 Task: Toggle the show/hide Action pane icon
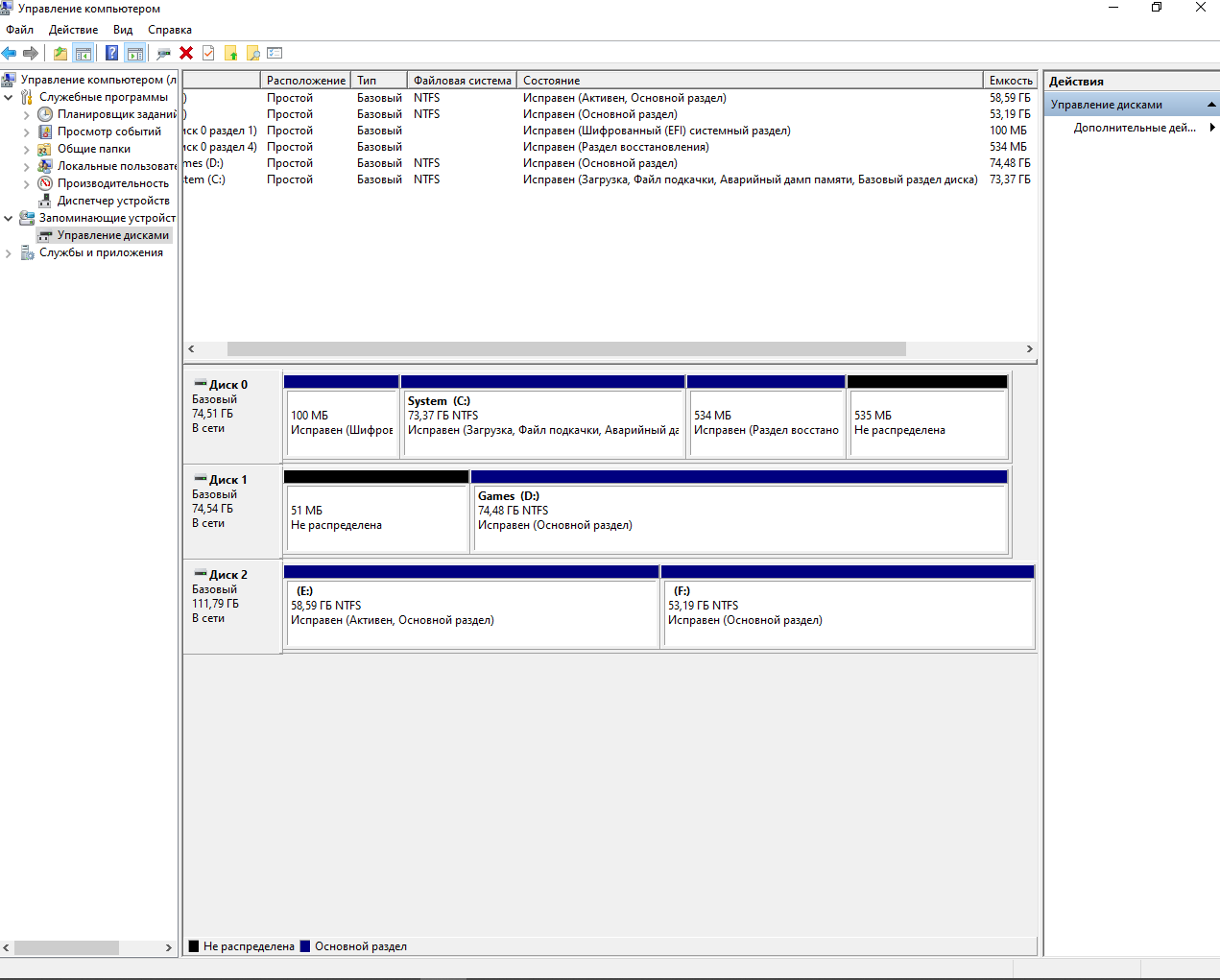135,53
